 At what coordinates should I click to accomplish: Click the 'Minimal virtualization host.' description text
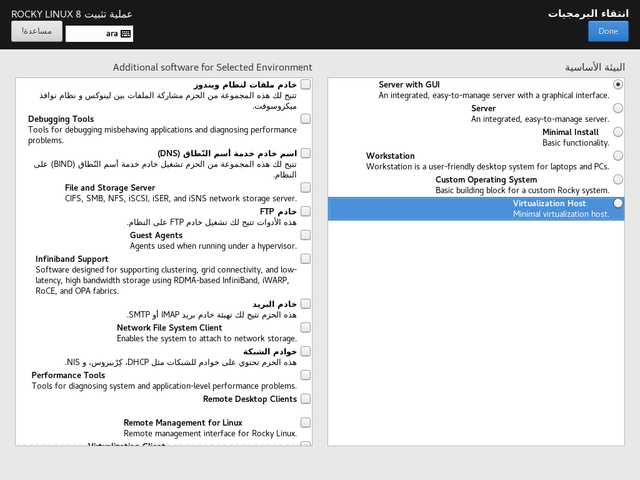(x=561, y=214)
